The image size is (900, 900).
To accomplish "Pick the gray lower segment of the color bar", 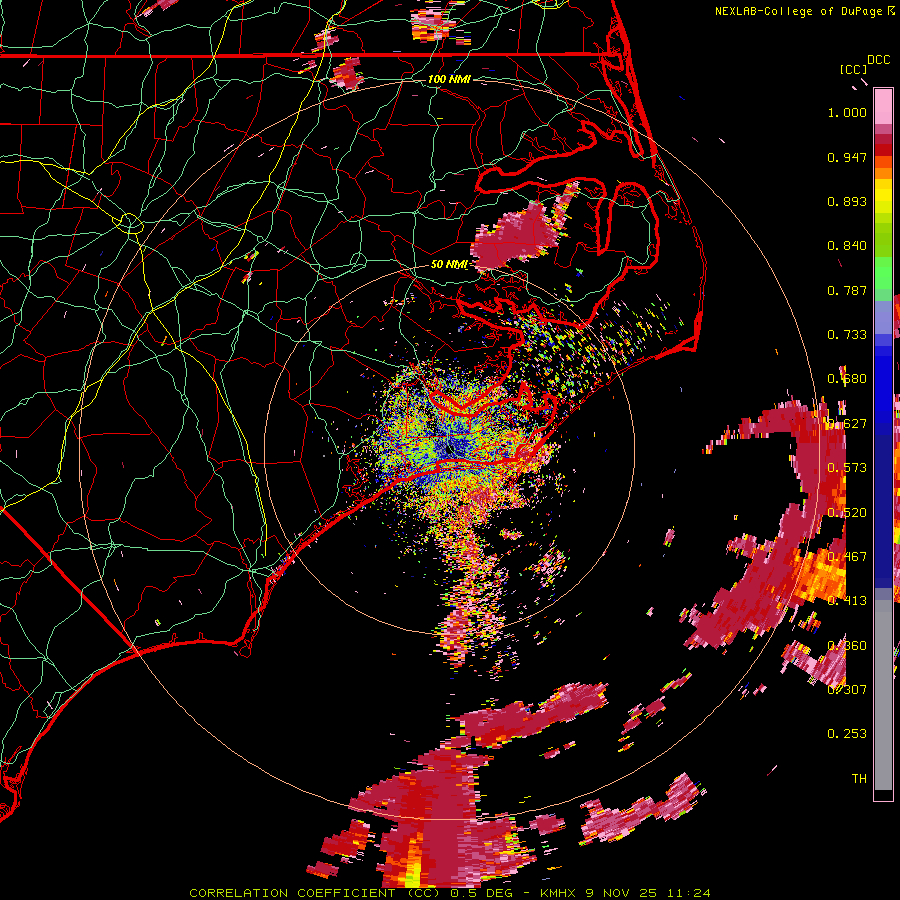I will click(x=883, y=695).
